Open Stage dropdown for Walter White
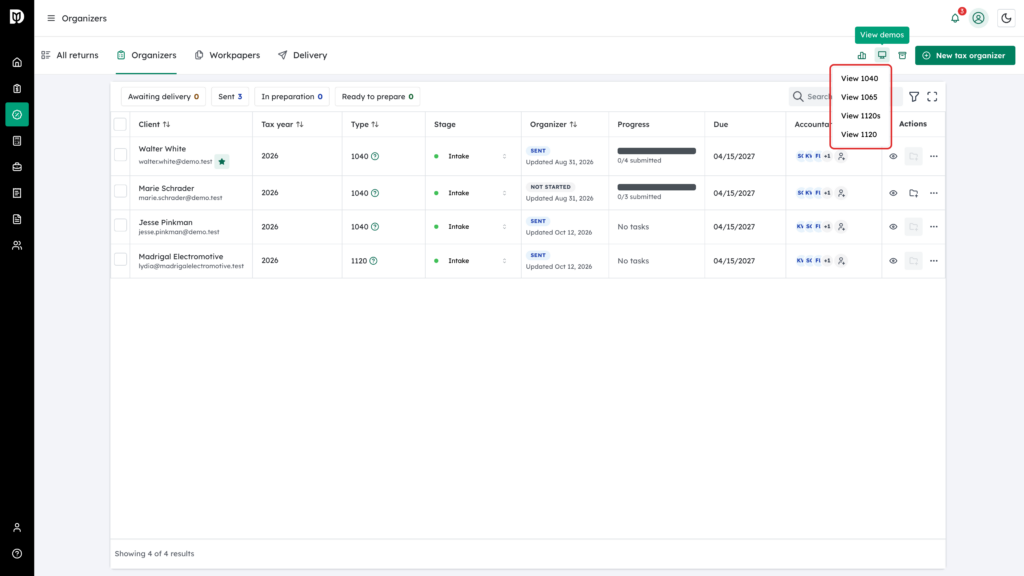The width and height of the screenshot is (1024, 576). tap(471, 156)
